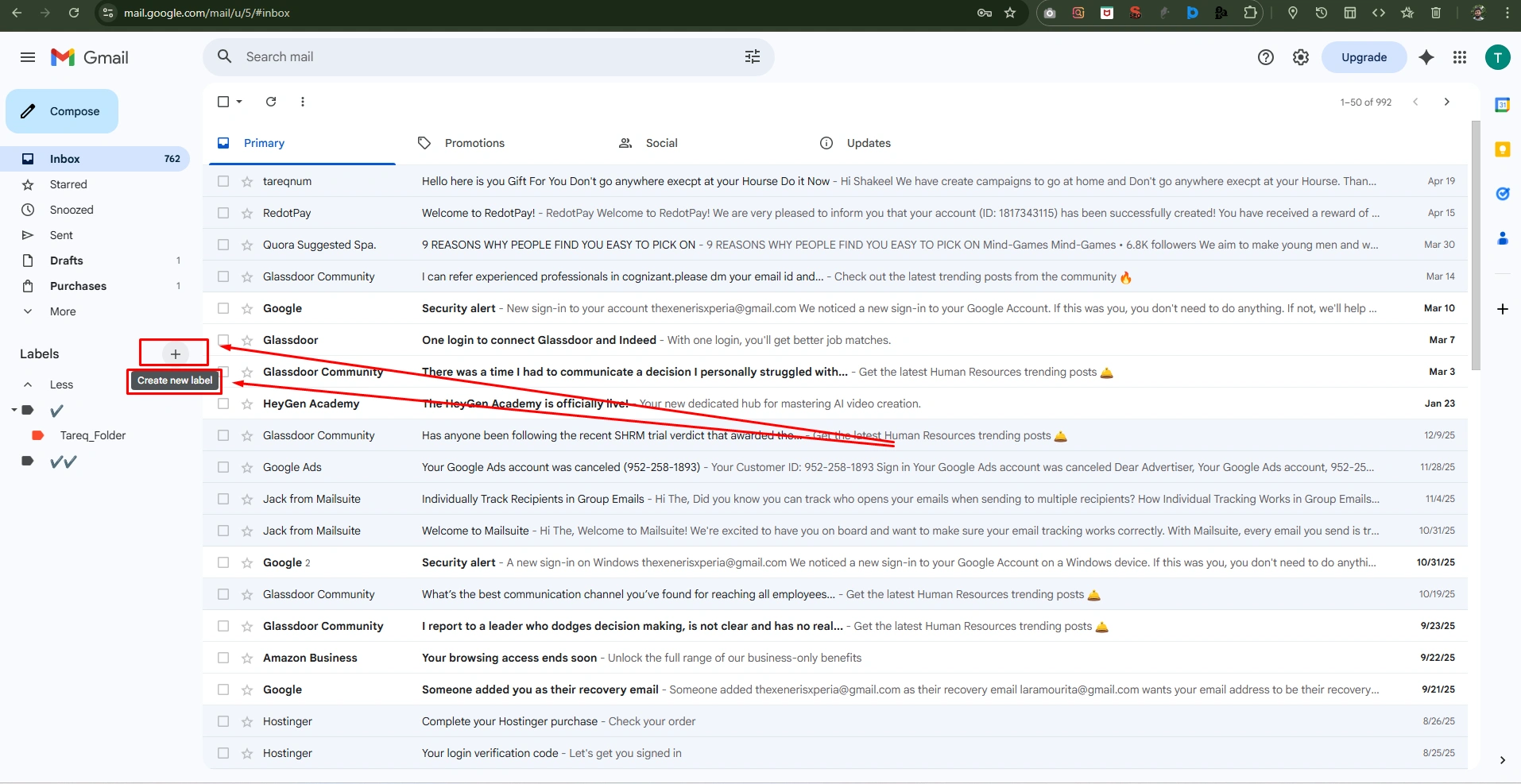Switch to the Updates tab
Image resolution: width=1521 pixels, height=784 pixels.
869,143
